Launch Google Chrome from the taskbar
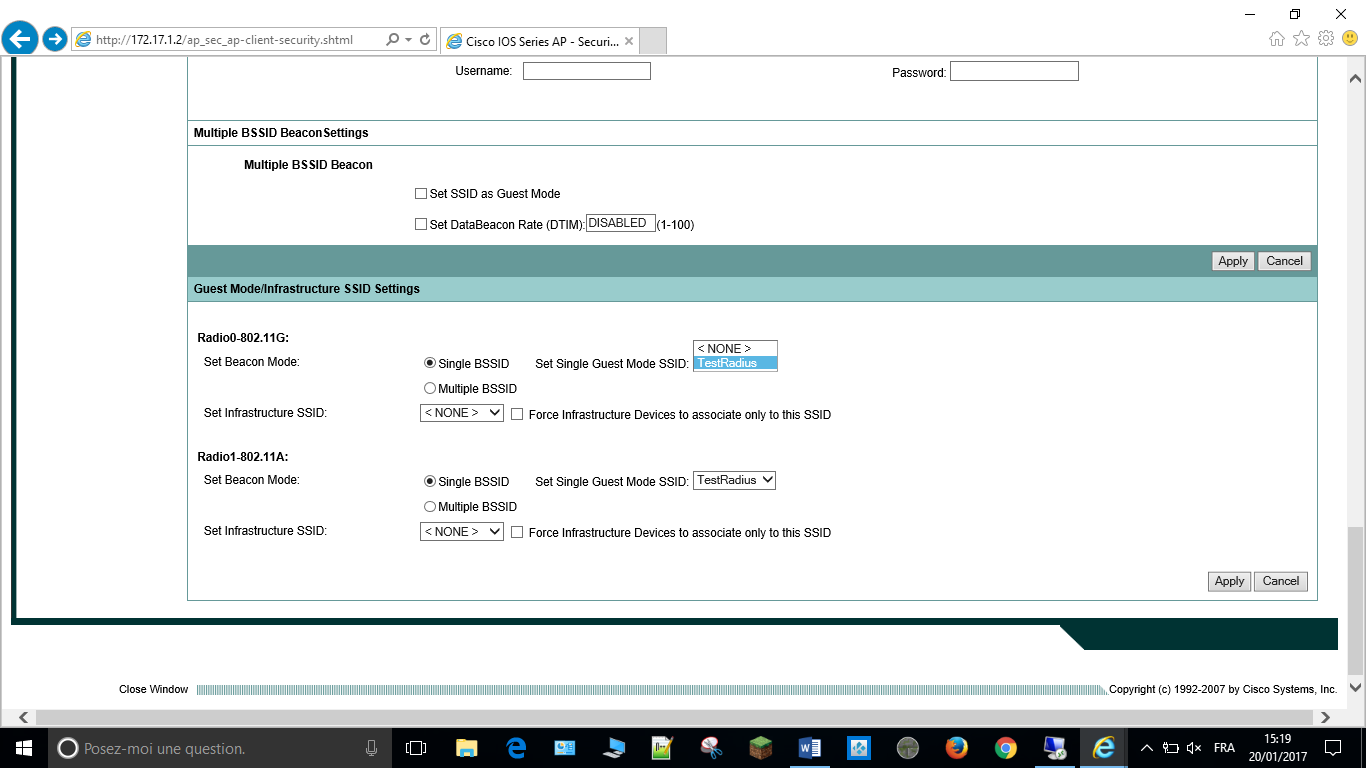This screenshot has height=768, width=1366. [1006, 748]
